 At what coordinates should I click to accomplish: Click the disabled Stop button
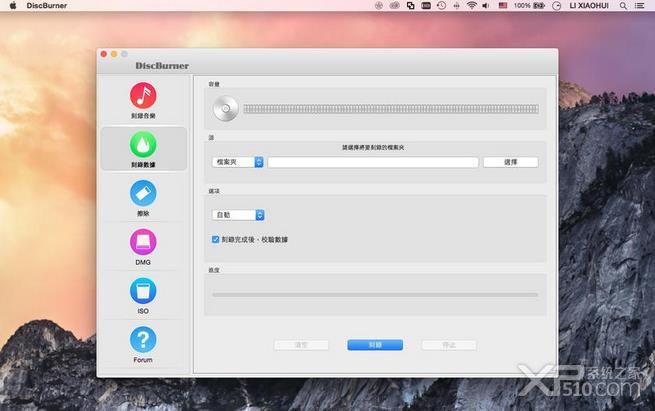coord(449,345)
